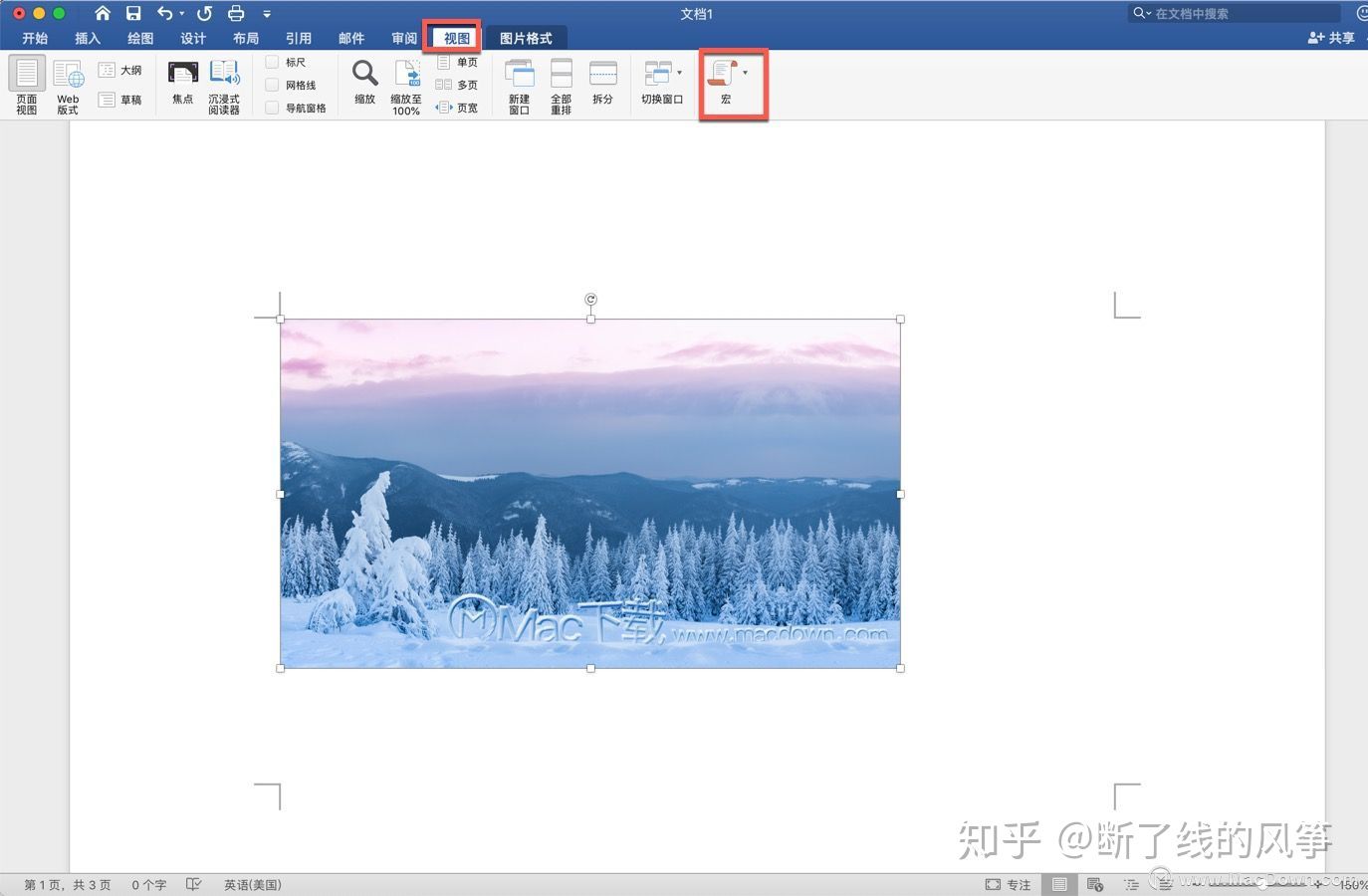
Task: Click the 宏 macros scroll icon
Action: coord(721,73)
